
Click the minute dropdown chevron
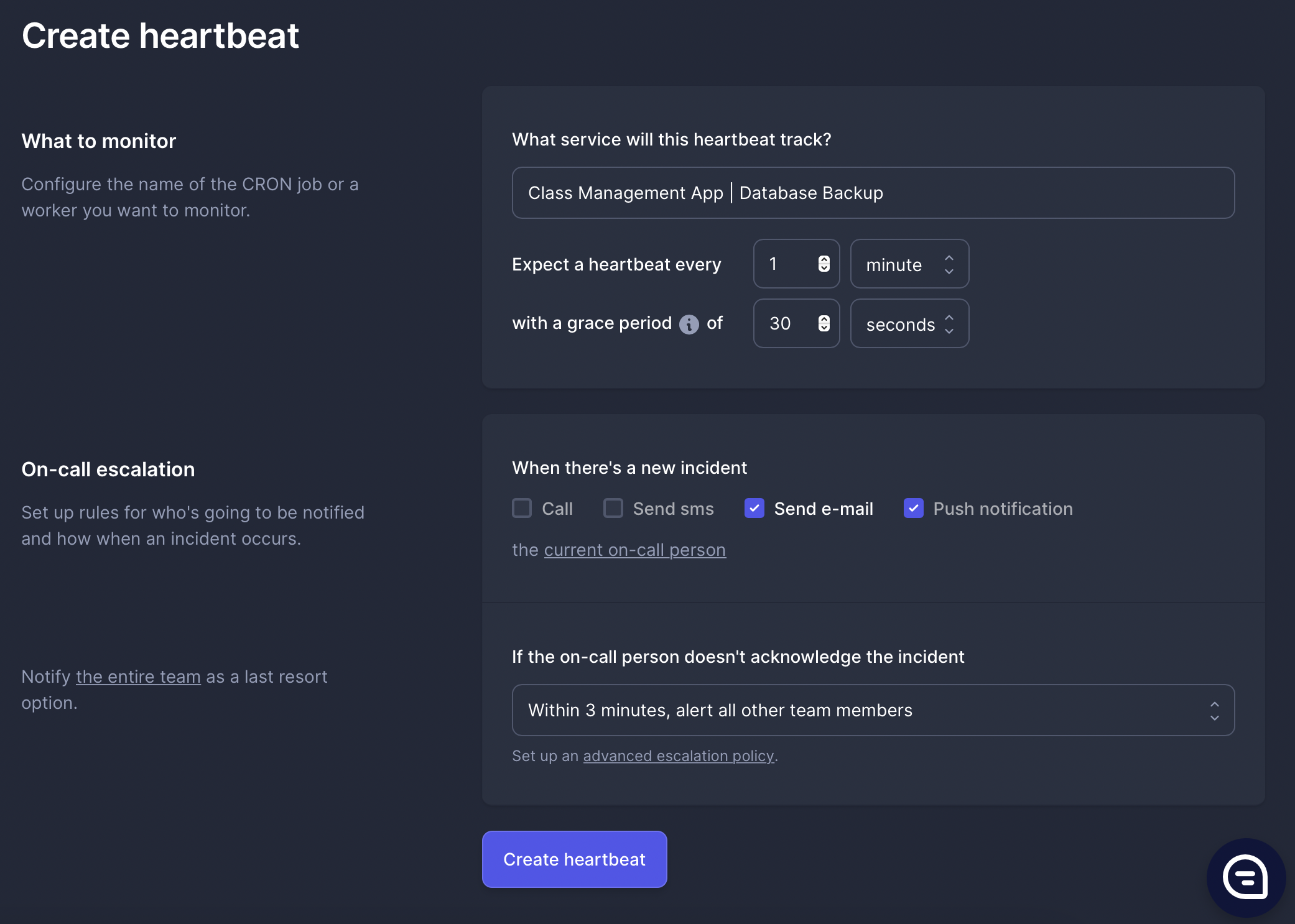pos(949,264)
